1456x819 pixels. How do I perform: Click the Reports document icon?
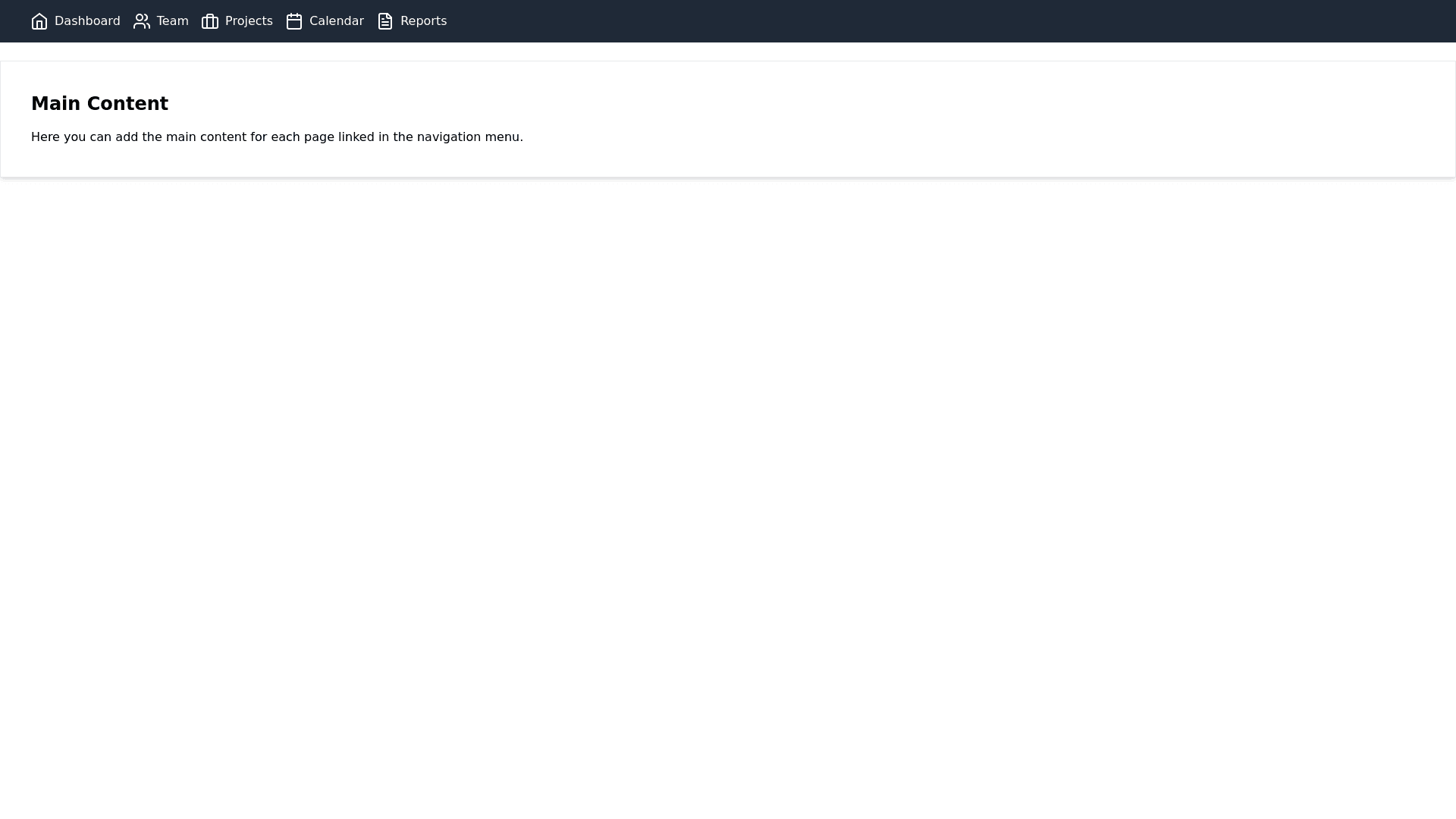click(385, 21)
